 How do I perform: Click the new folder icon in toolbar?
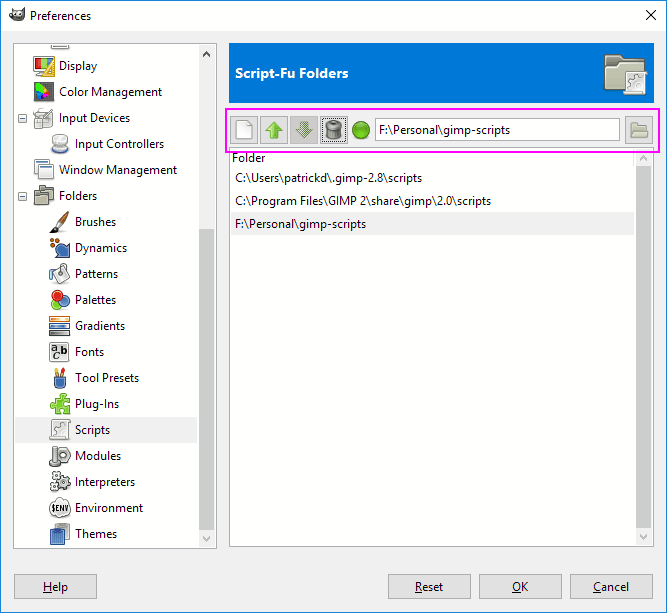(245, 130)
